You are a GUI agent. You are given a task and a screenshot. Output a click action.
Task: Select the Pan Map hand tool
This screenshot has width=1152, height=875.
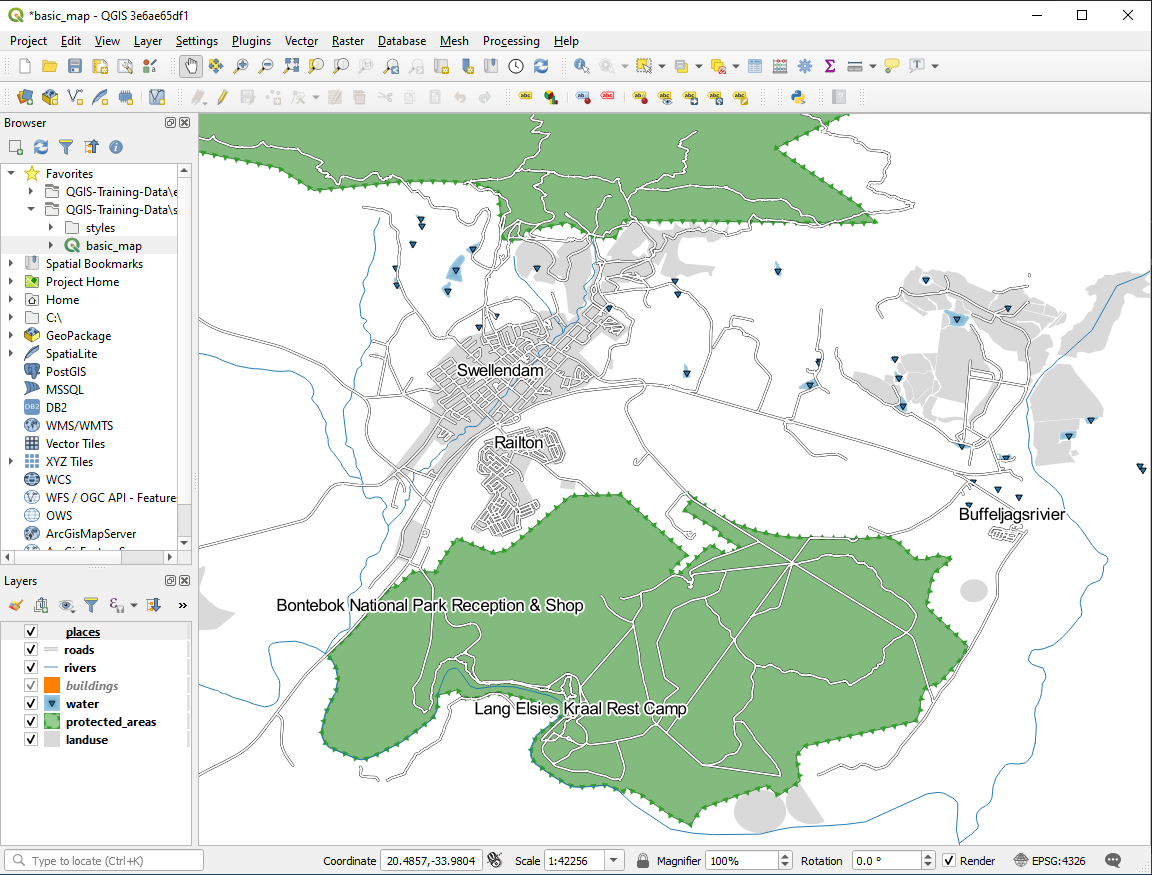190,66
